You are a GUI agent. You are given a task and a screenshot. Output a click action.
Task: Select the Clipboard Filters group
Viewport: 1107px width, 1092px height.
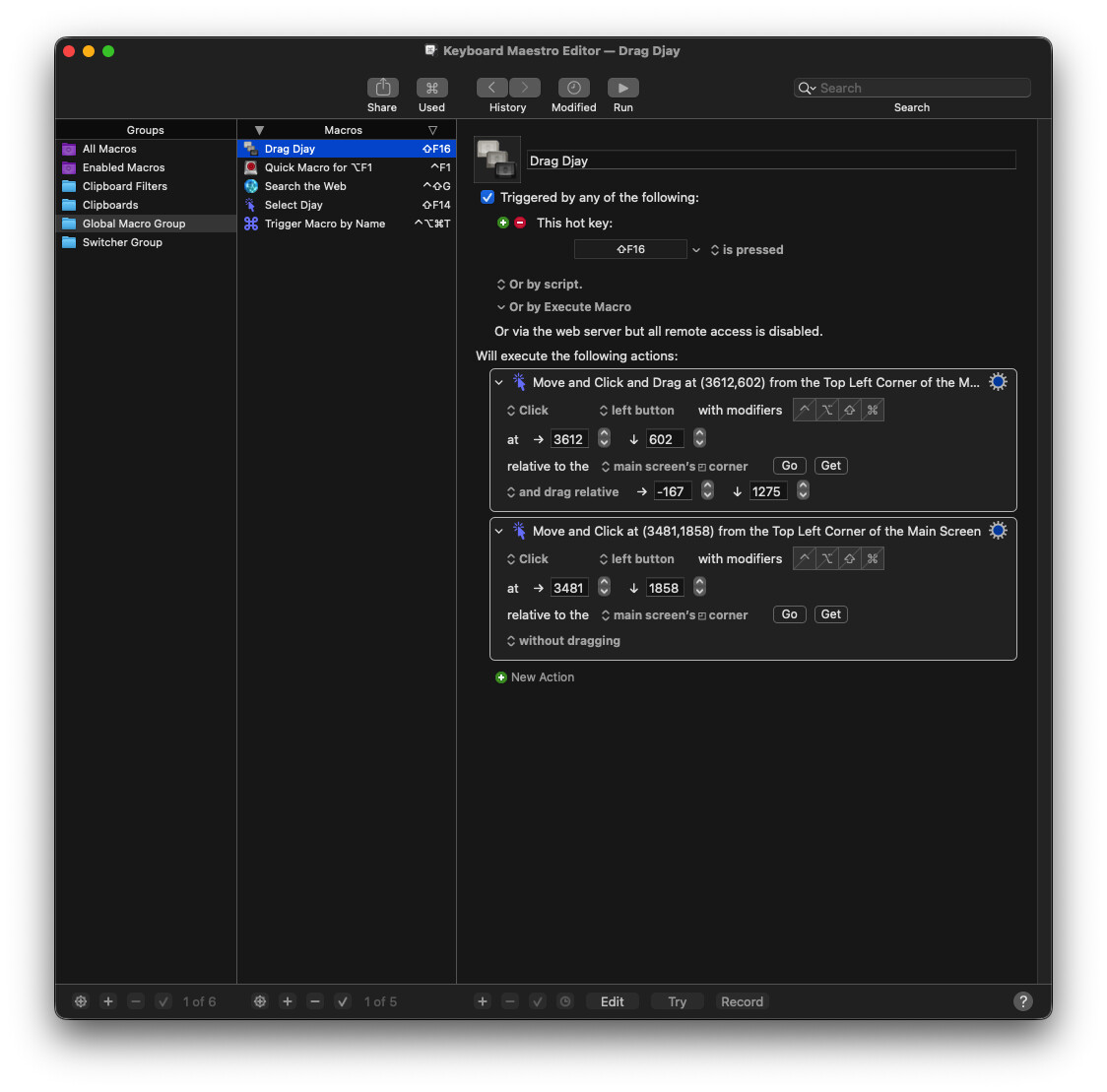tap(124, 186)
